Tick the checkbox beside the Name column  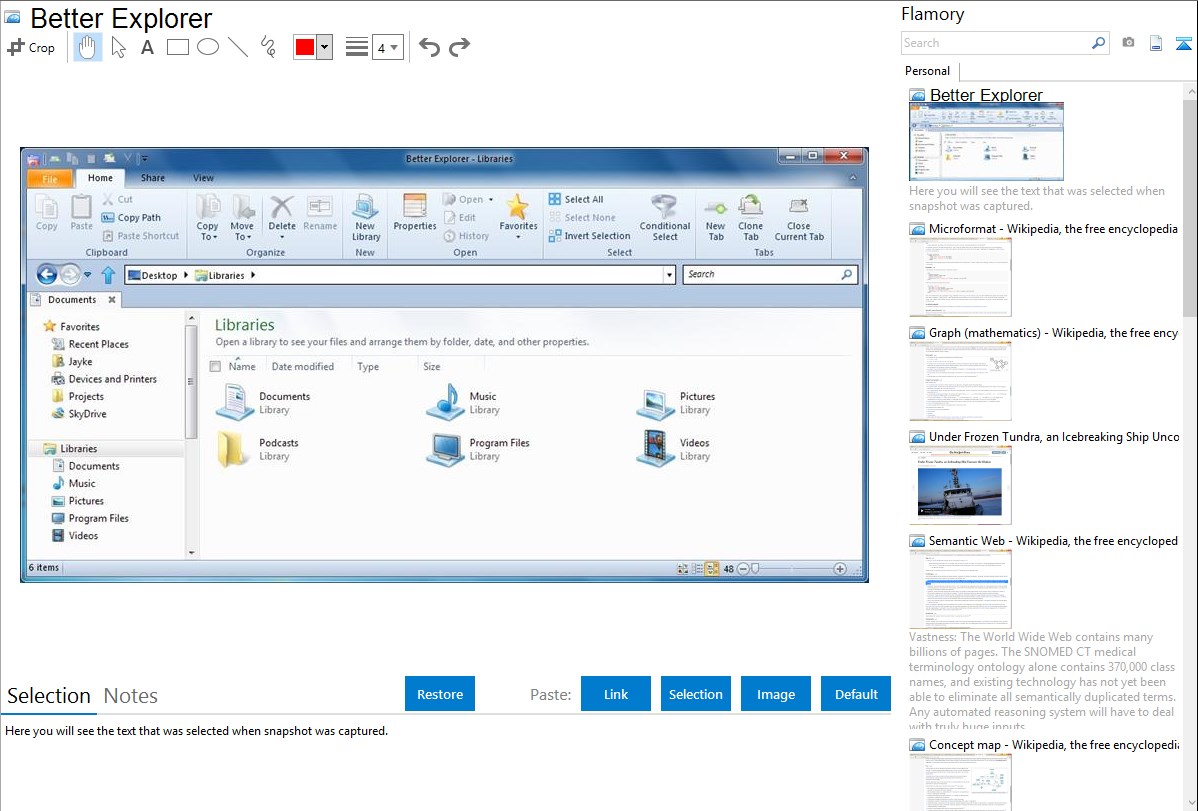pos(215,367)
